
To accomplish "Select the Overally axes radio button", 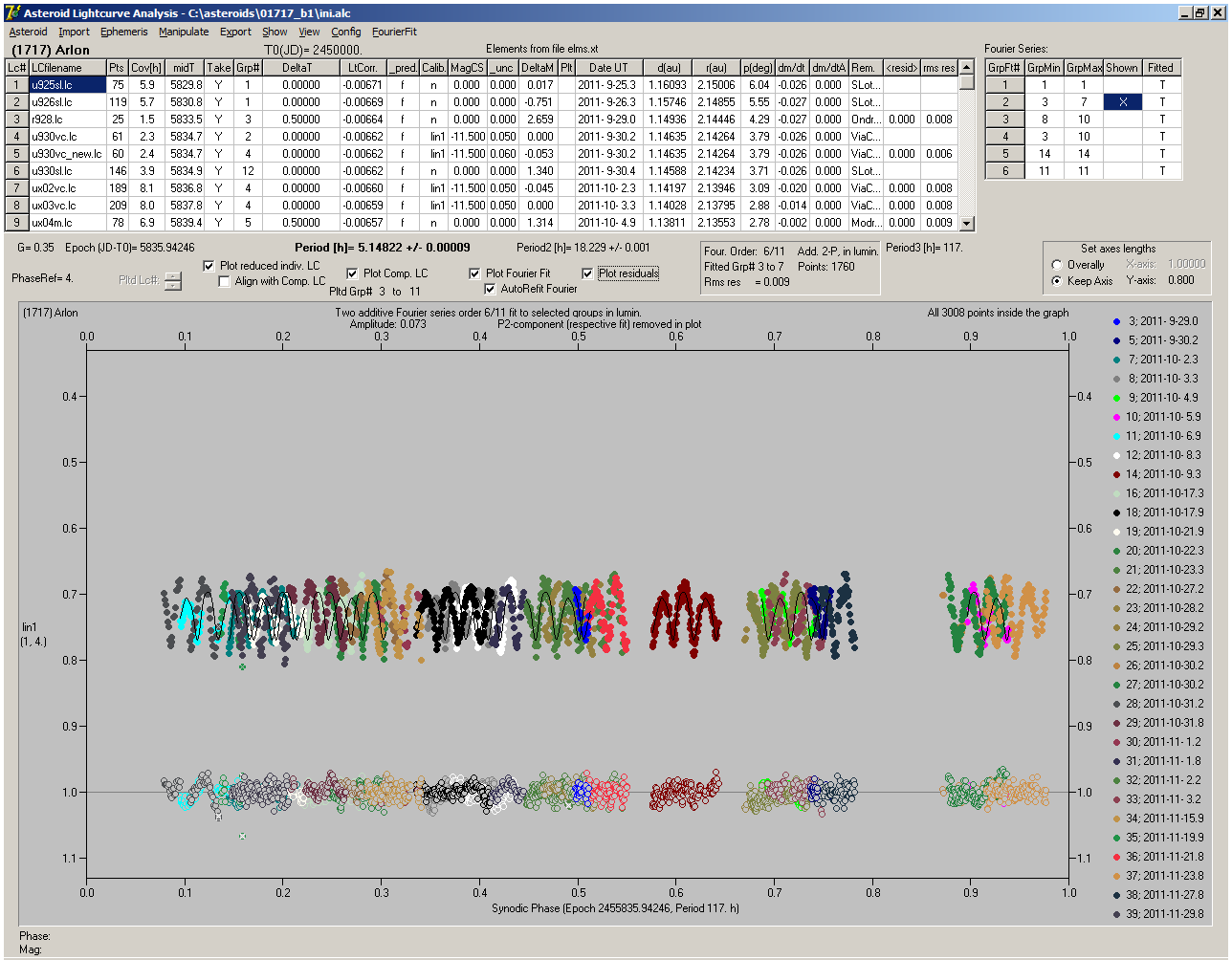I will click(x=1056, y=265).
